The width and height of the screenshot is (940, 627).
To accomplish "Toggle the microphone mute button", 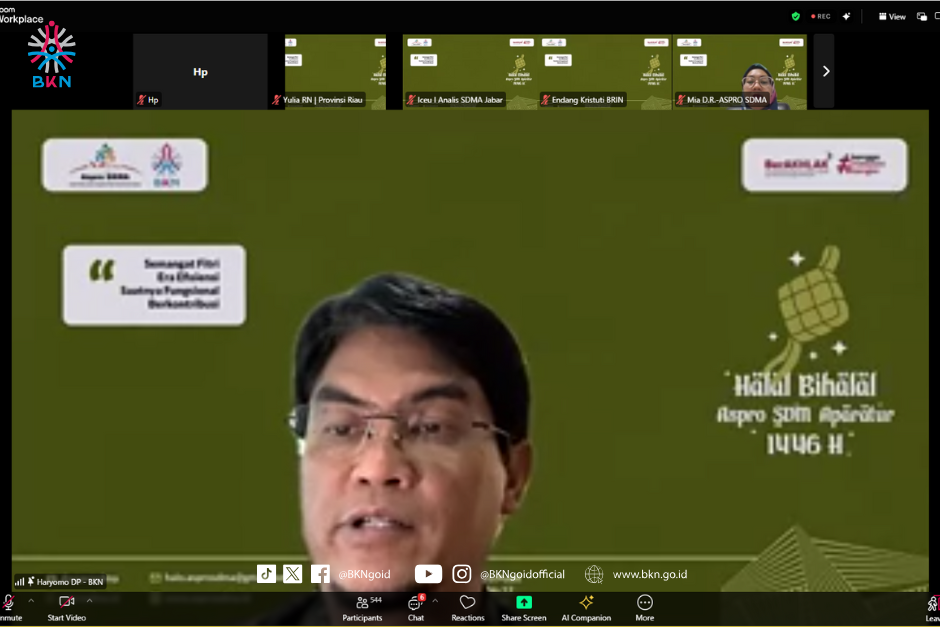I will tap(9, 606).
